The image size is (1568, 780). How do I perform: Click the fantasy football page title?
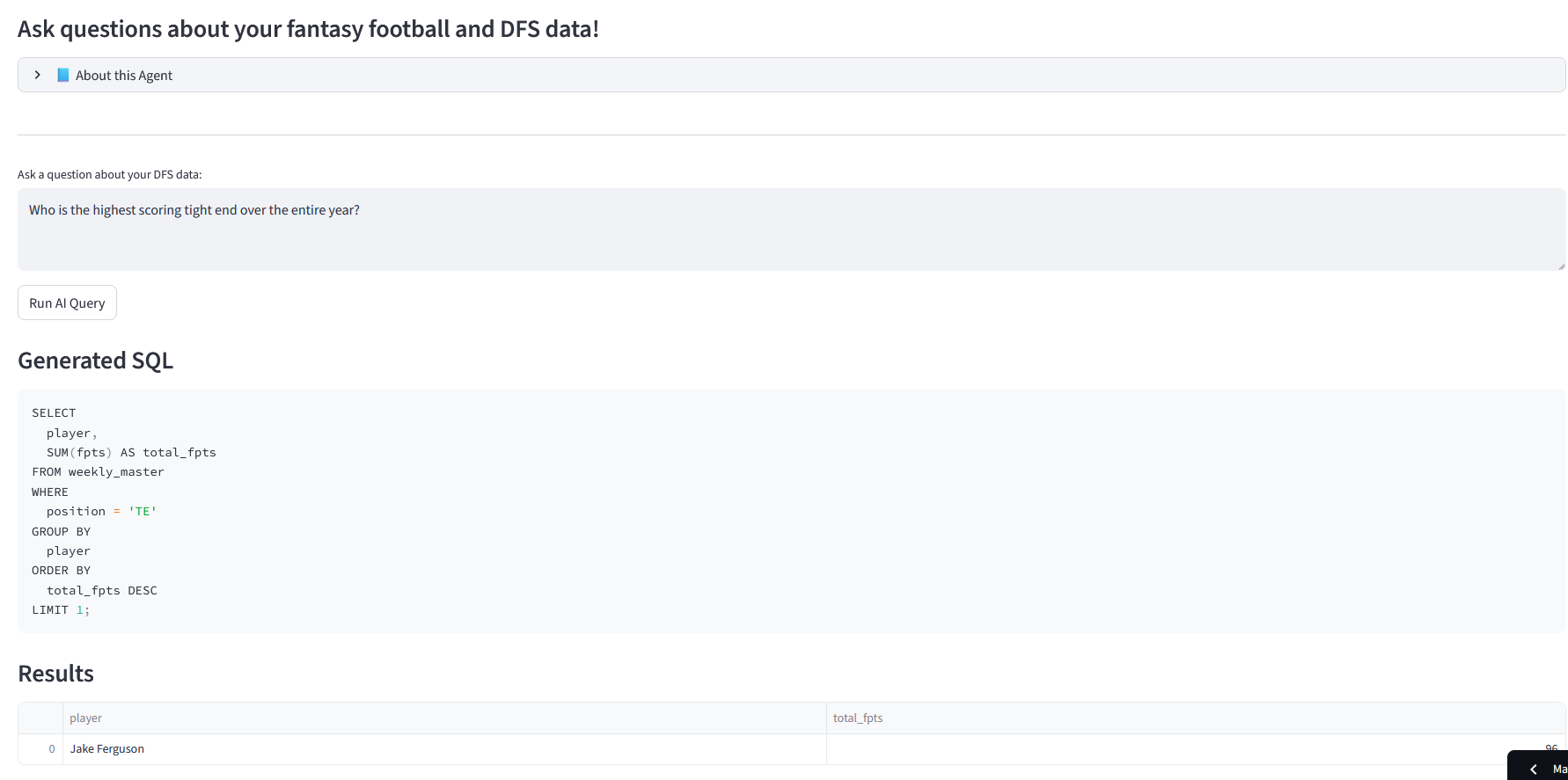click(x=308, y=29)
